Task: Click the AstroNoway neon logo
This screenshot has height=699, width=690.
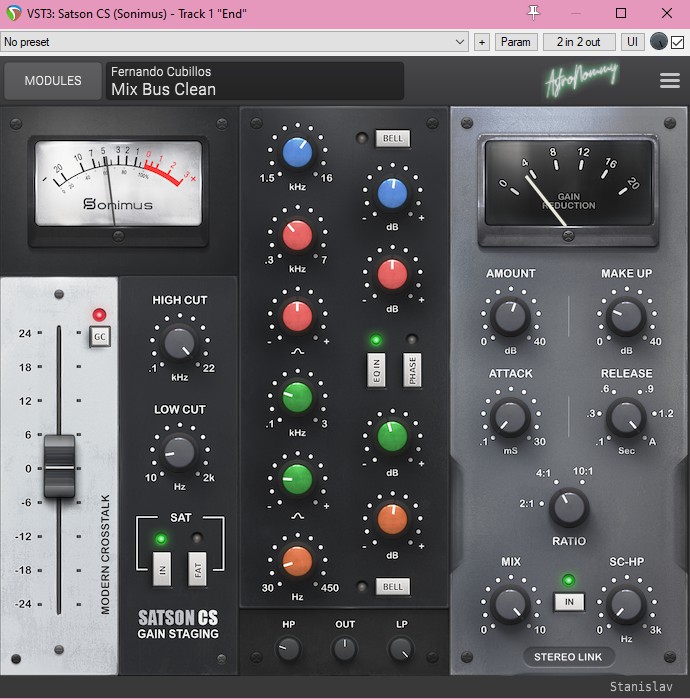Action: (581, 80)
